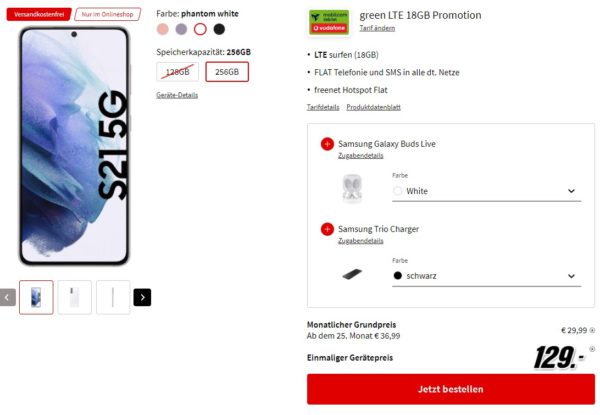Open the Produktdatenblatt link

[x=373, y=107]
